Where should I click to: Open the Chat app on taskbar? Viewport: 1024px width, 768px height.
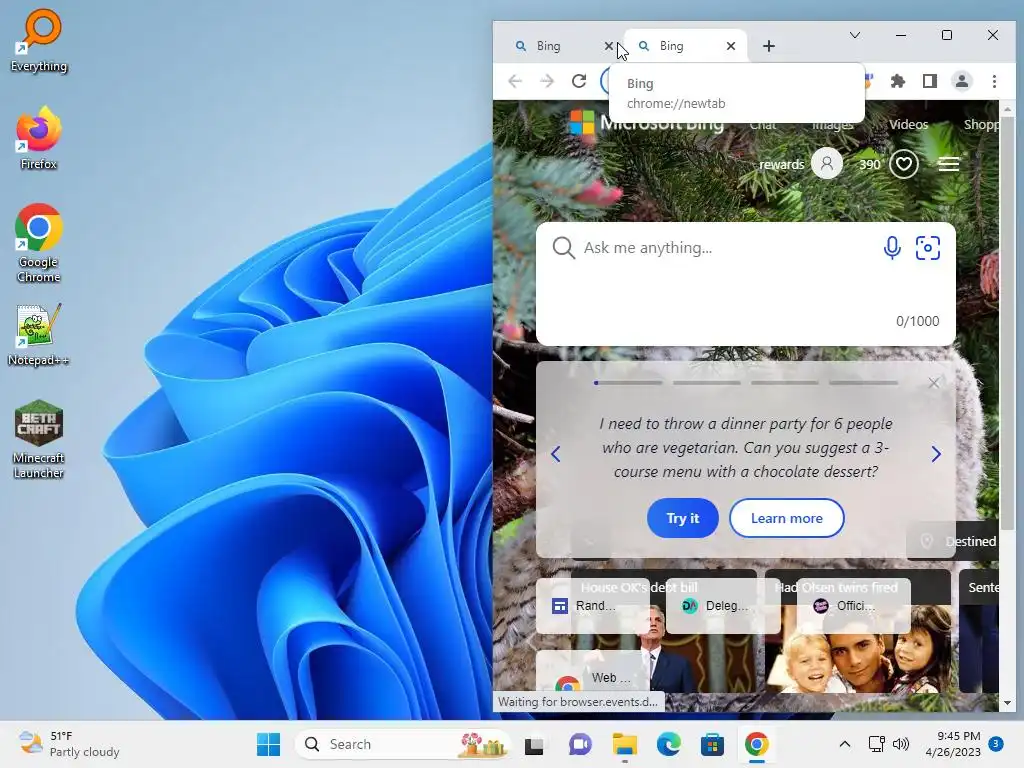(x=579, y=744)
